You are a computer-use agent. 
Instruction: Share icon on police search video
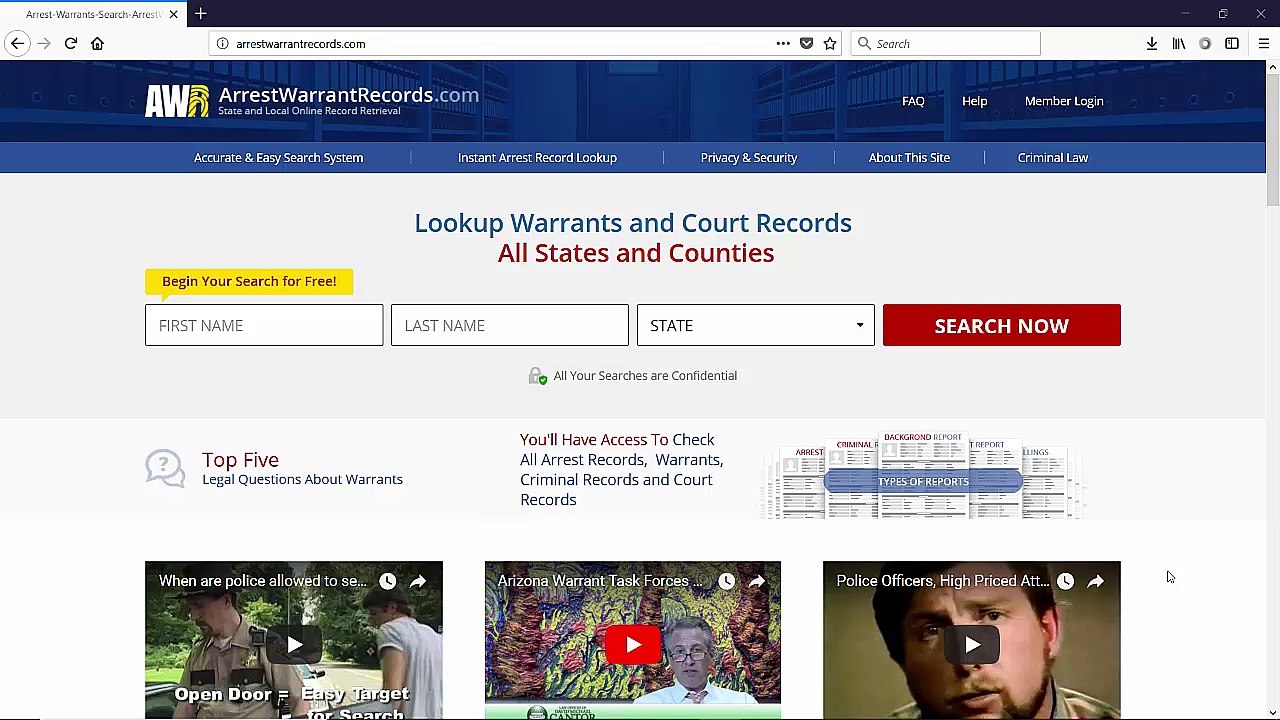pyautogui.click(x=418, y=581)
